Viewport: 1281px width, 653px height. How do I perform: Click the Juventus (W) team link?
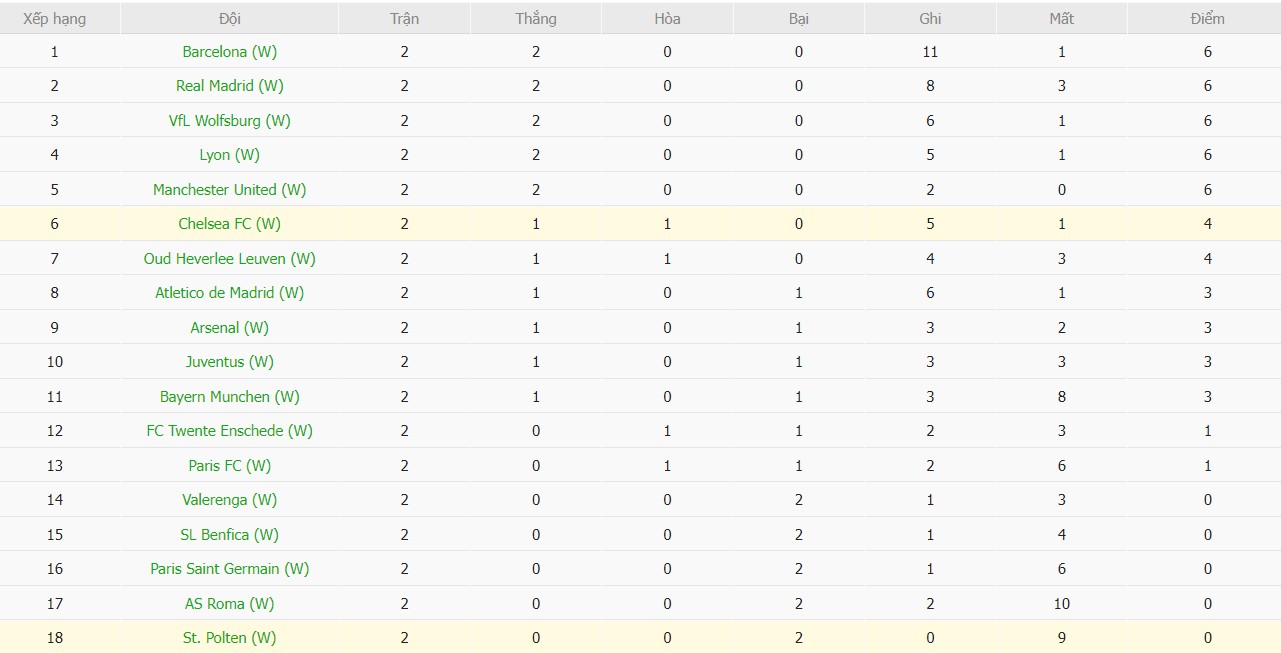click(229, 362)
